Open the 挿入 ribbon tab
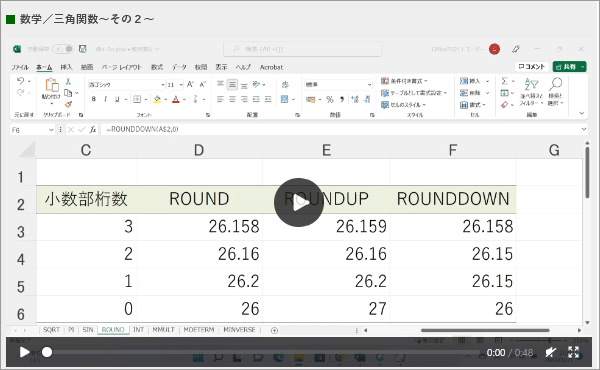This screenshot has width=600, height=370. 66,67
